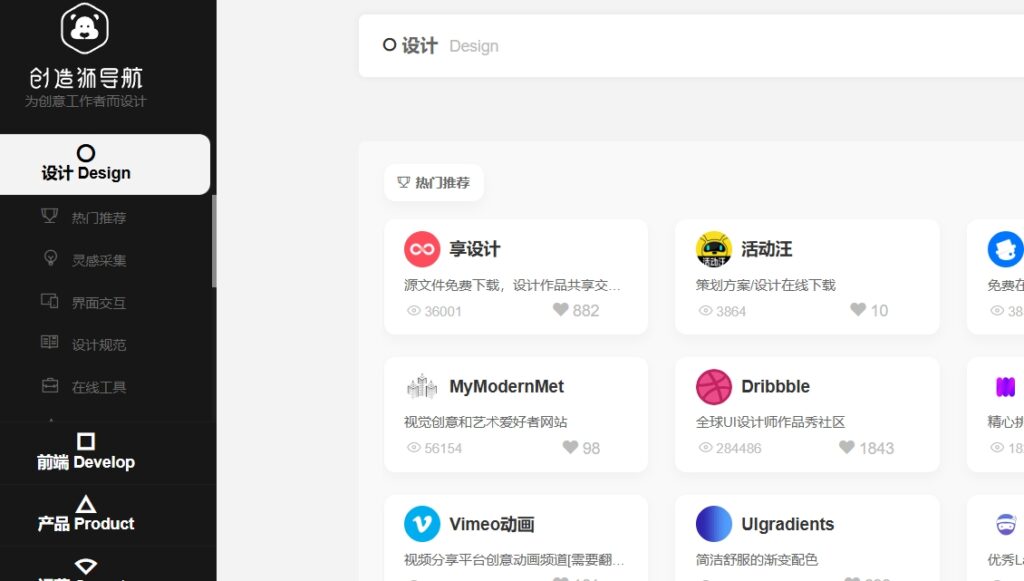This screenshot has width=1024, height=581.
Task: Like MyModernMet via the 98 heart
Action: click(x=570, y=447)
